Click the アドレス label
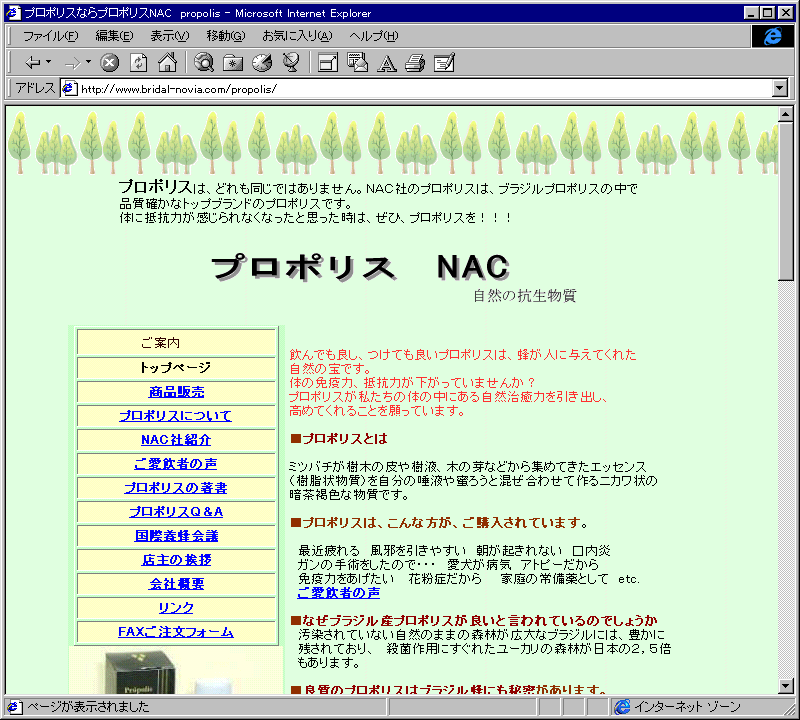800x720 pixels. pos(35,88)
